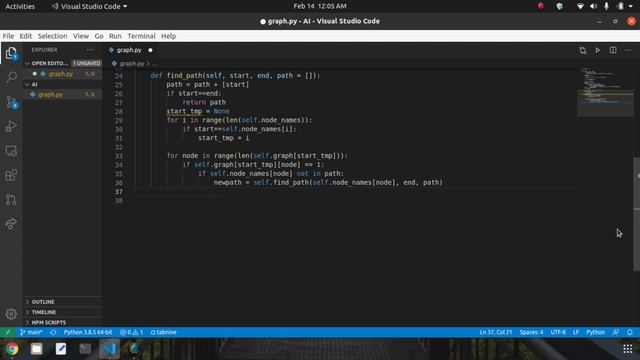The width and height of the screenshot is (640, 360).
Task: Open the Run and Debug view
Action: [11, 126]
